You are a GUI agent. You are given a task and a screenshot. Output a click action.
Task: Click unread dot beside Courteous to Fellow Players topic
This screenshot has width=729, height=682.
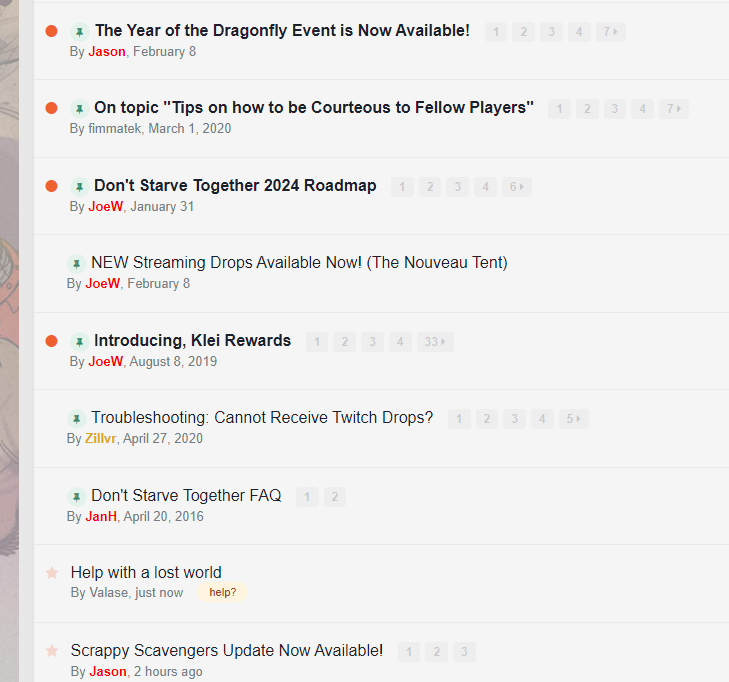[52, 109]
